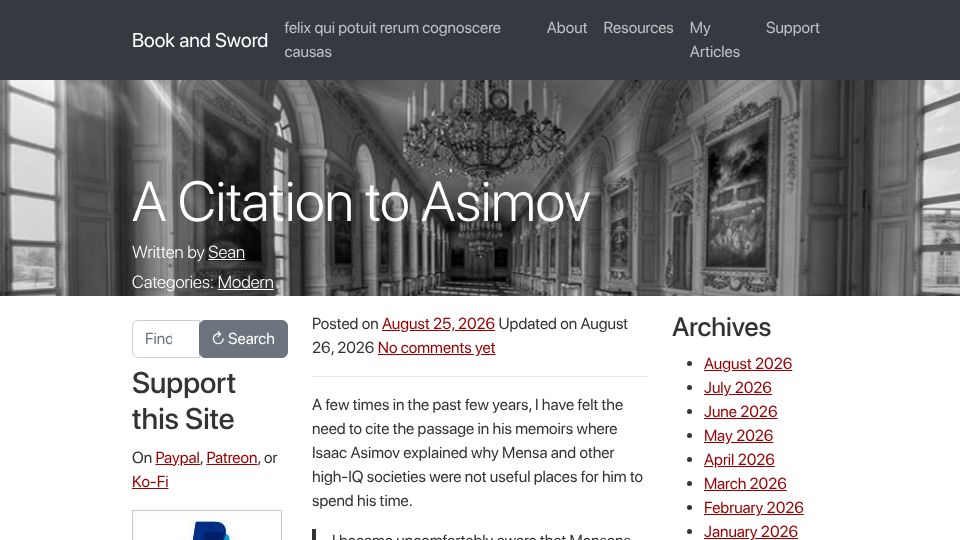Image resolution: width=960 pixels, height=540 pixels.
Task: Open the July 2026 archive
Action: [737, 388]
